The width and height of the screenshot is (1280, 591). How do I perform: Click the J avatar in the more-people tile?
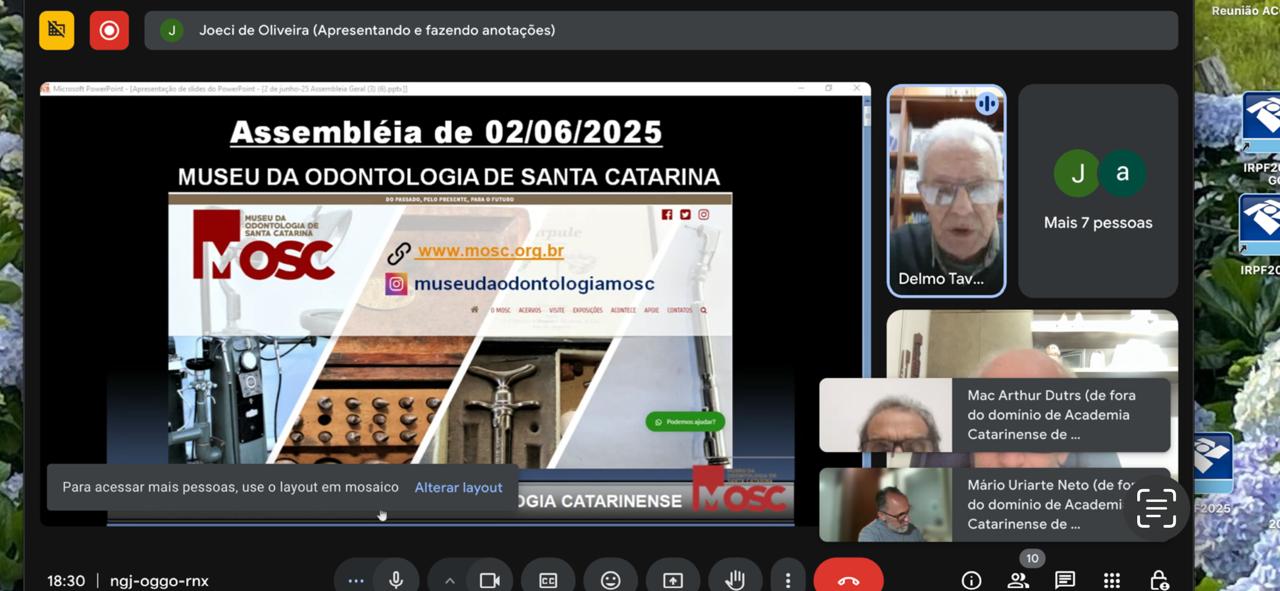tap(1077, 173)
